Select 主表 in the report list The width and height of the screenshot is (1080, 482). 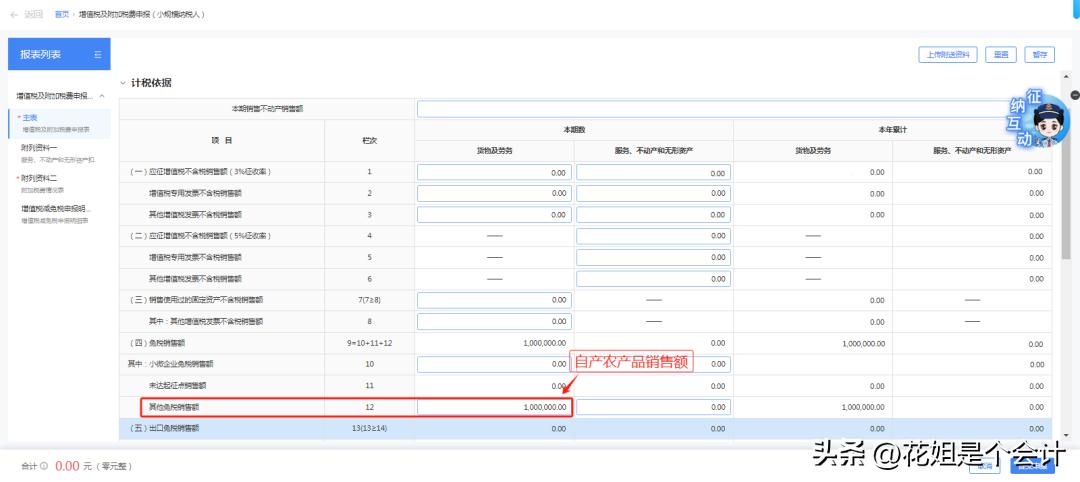tap(59, 123)
